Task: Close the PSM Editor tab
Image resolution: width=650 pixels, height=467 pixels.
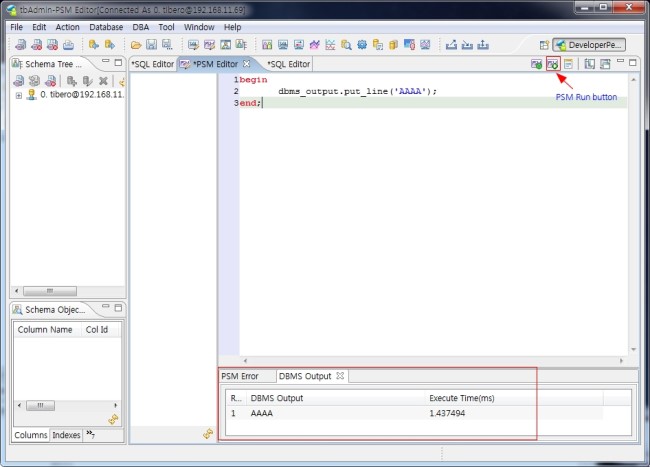Action: point(246,64)
